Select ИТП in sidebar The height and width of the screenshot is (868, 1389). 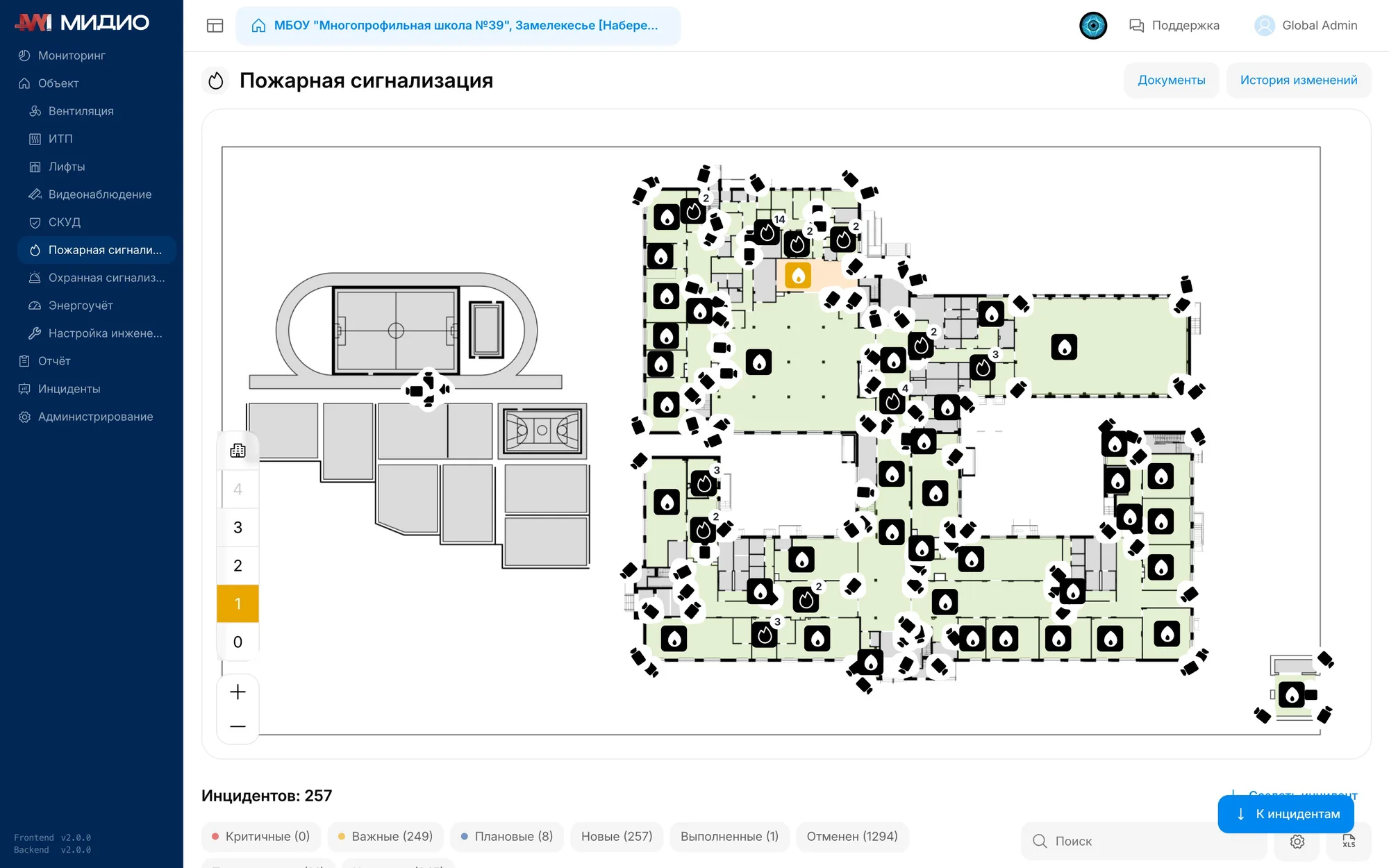coord(60,139)
